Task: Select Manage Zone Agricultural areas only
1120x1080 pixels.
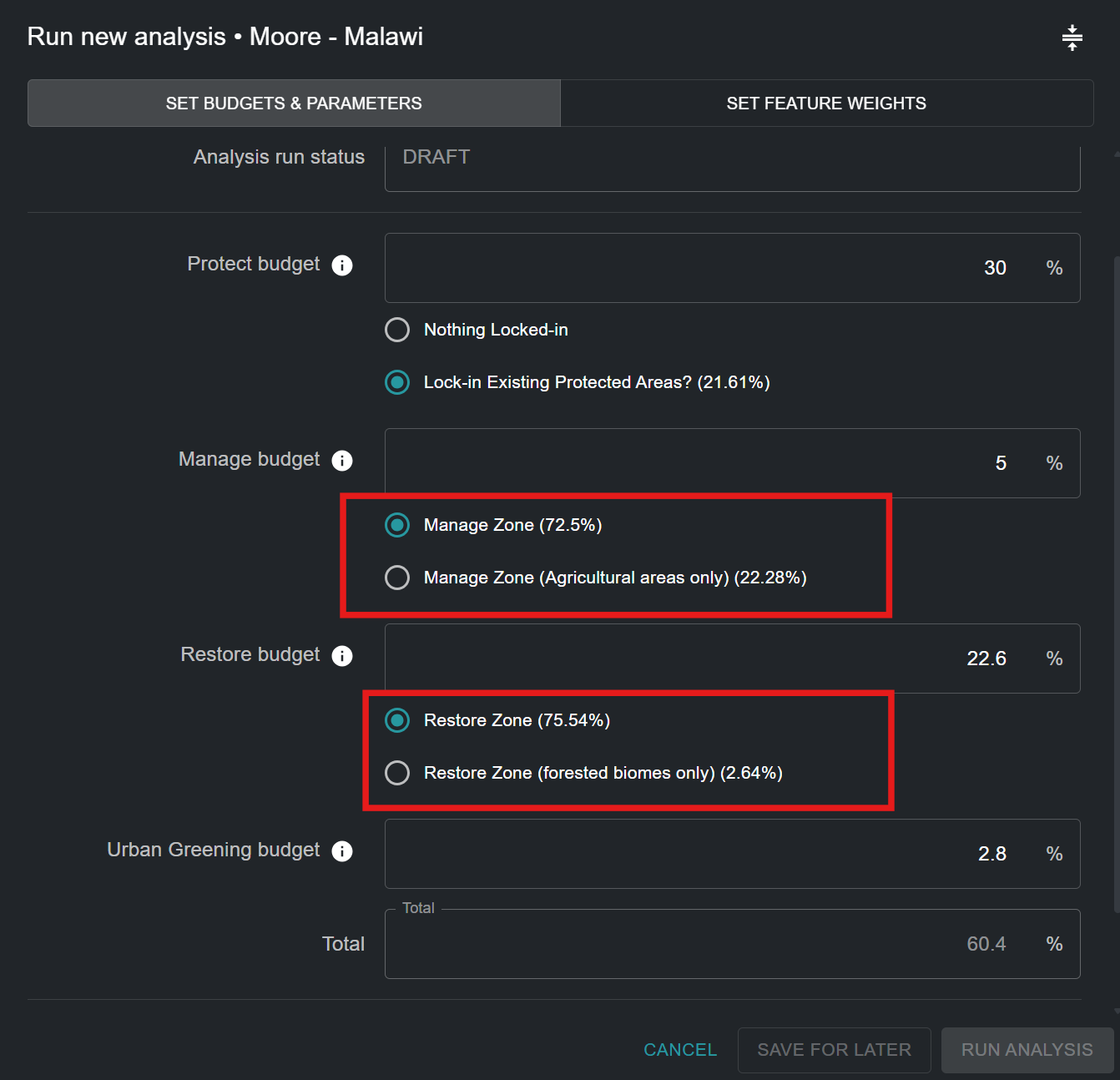Action: [x=397, y=578]
